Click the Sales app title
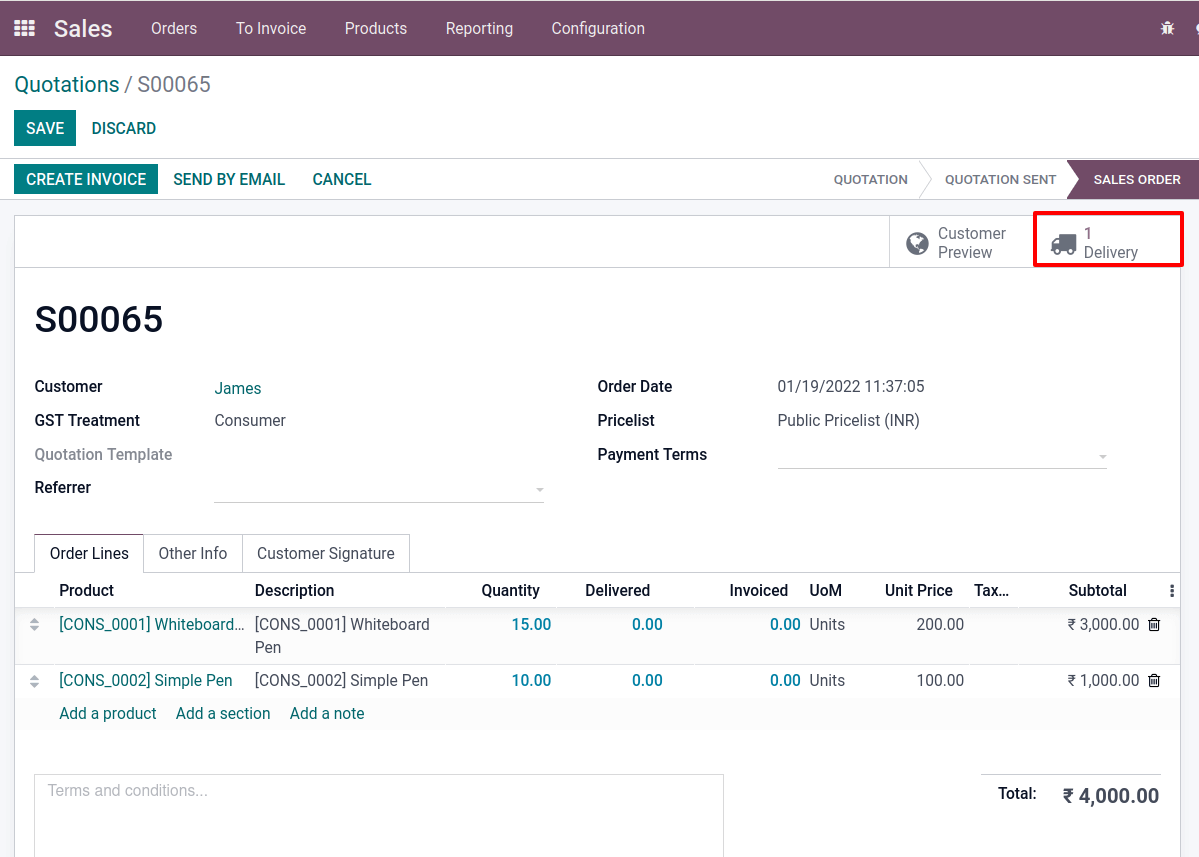This screenshot has height=857, width=1199. point(83,28)
